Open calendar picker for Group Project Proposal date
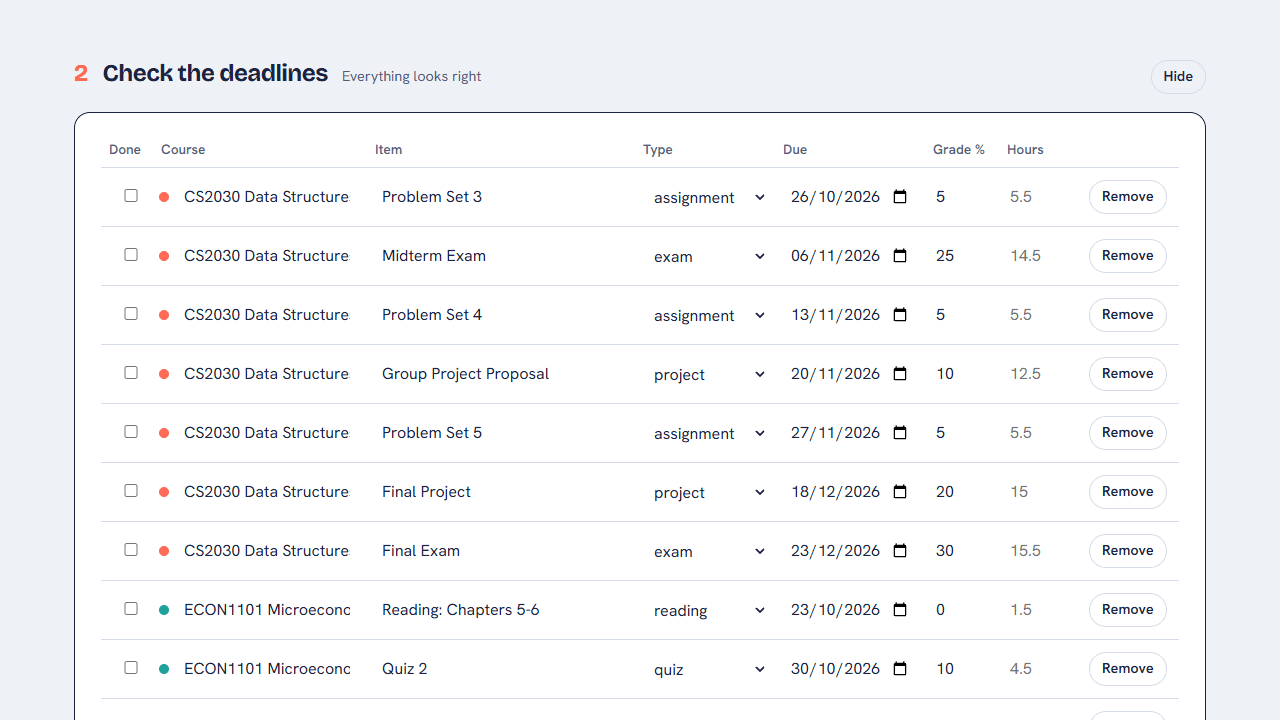 pyautogui.click(x=900, y=374)
